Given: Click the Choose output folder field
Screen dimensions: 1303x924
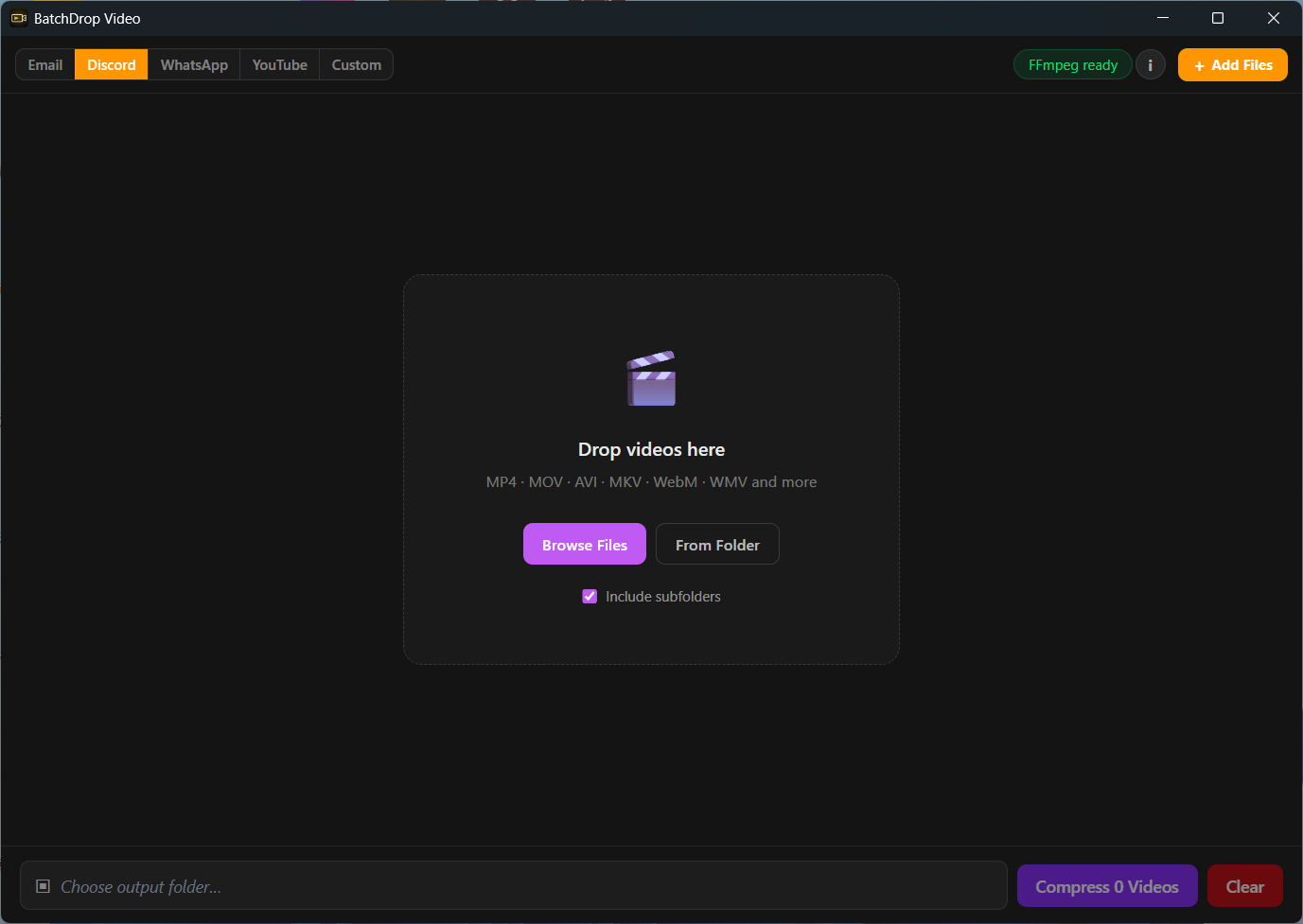Looking at the screenshot, I should coord(514,886).
